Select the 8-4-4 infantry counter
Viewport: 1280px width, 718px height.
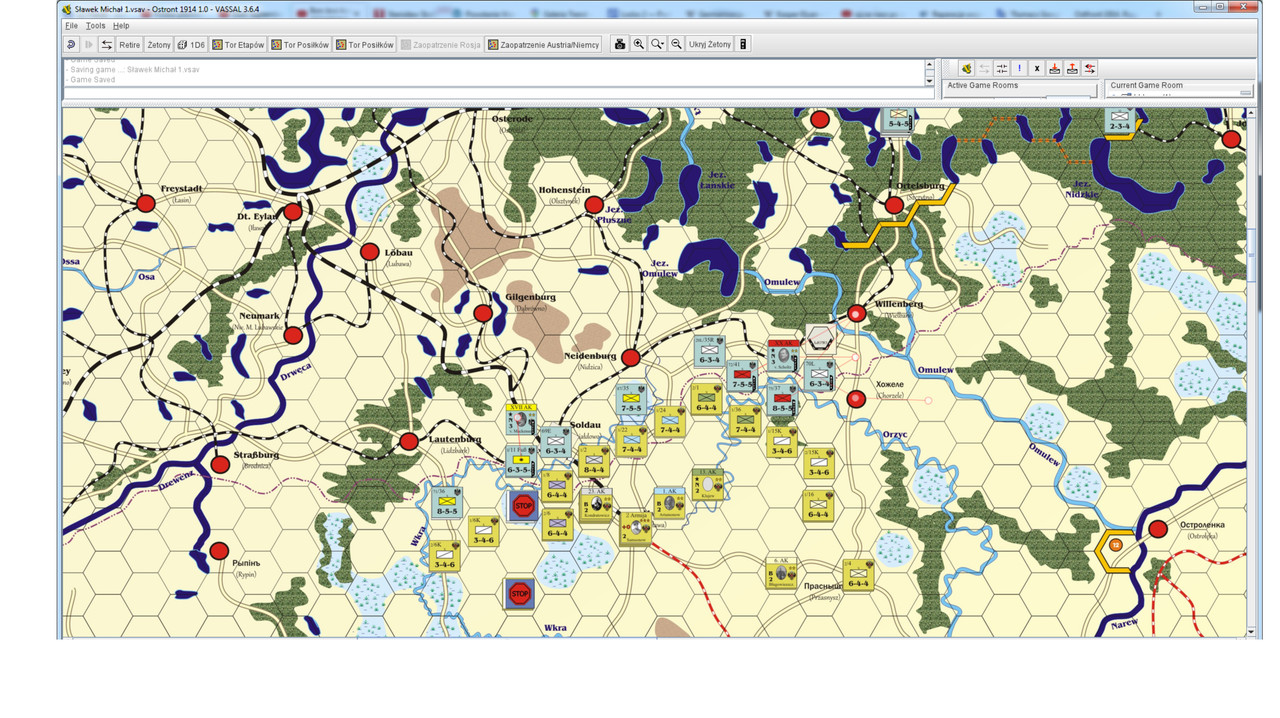click(594, 461)
